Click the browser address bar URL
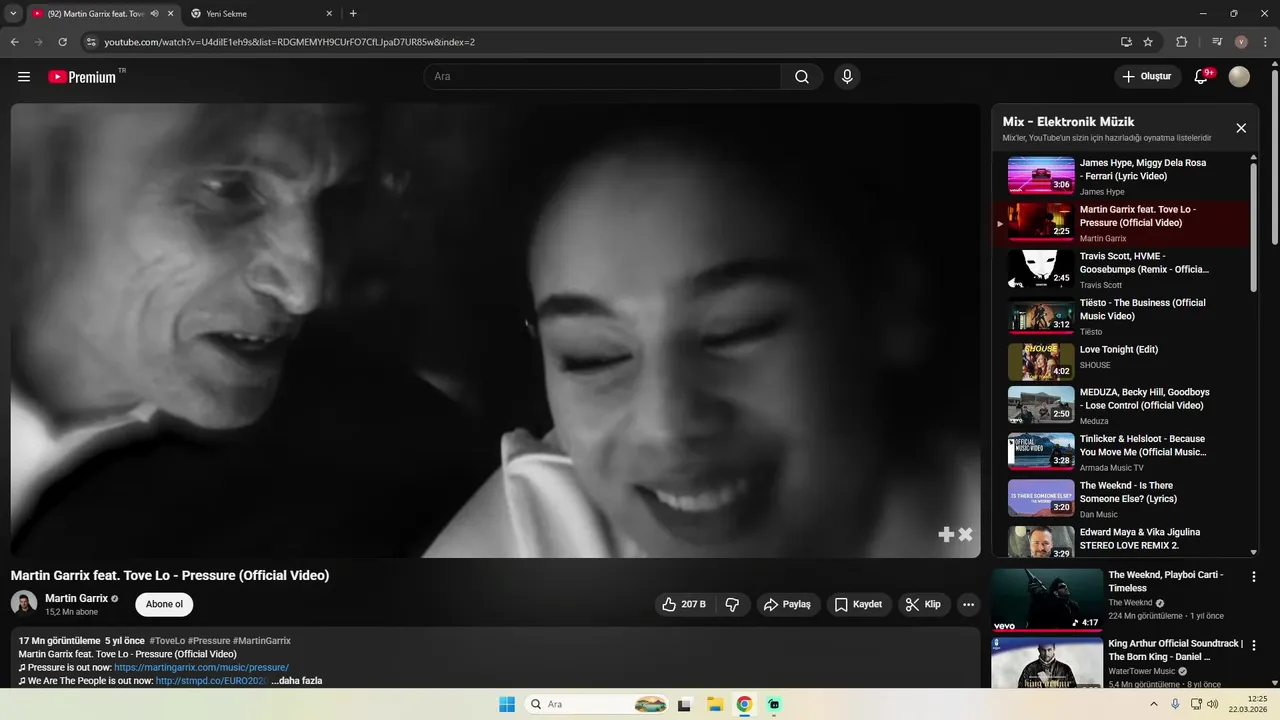This screenshot has height=720, width=1280. point(290,42)
